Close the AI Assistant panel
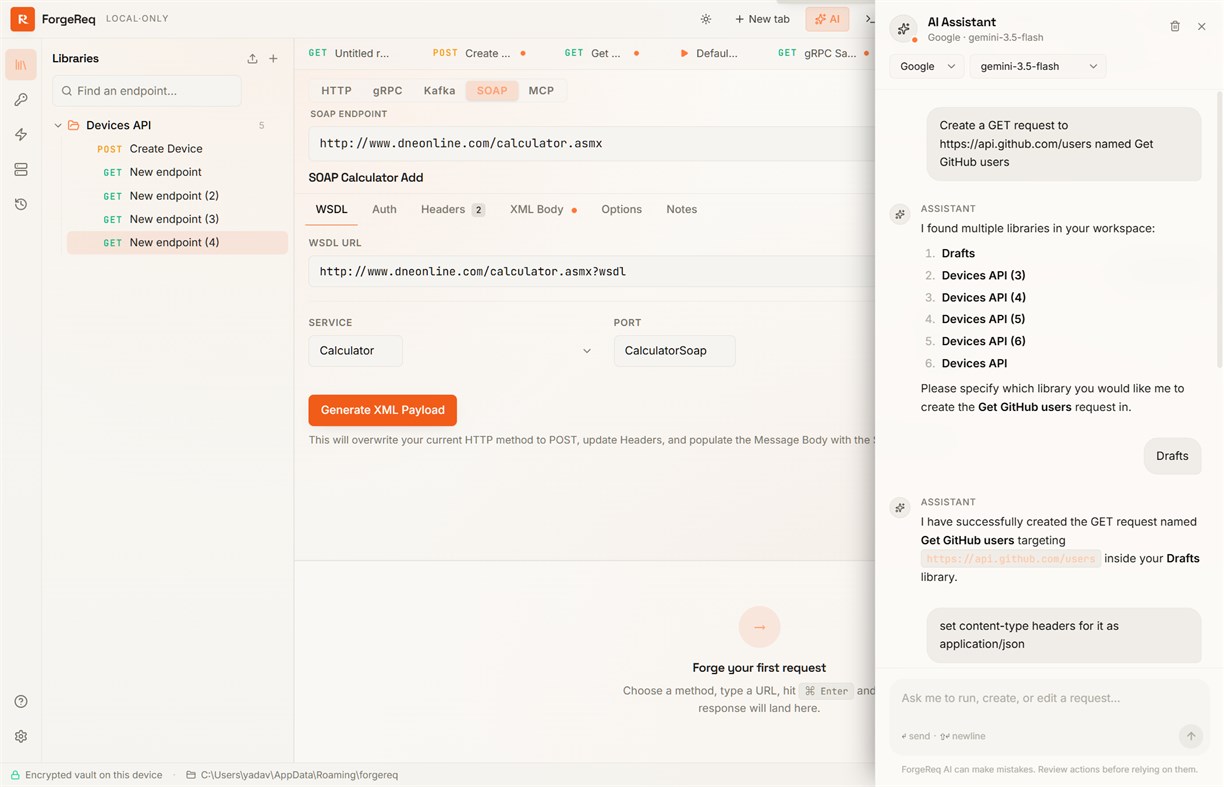The width and height of the screenshot is (1224, 787). [x=1202, y=26]
